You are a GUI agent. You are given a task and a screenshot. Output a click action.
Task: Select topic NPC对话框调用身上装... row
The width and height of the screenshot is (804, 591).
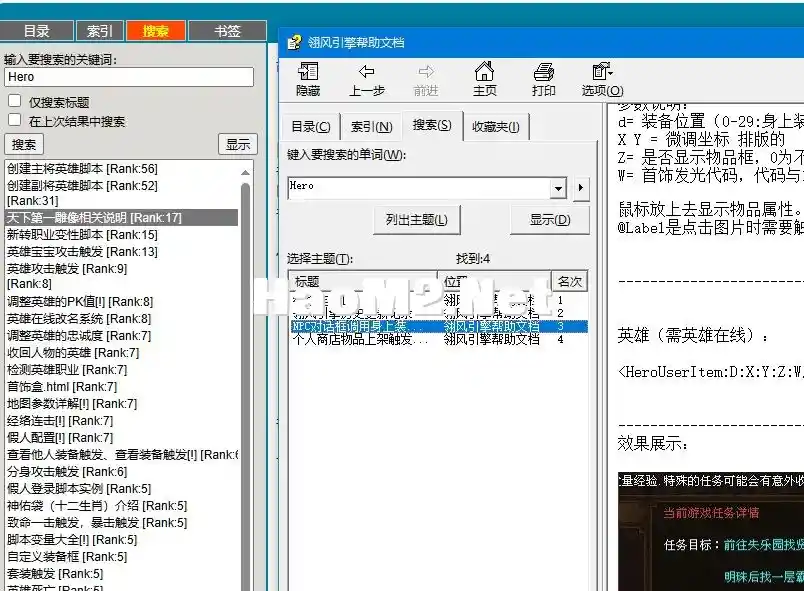[x=439, y=327]
